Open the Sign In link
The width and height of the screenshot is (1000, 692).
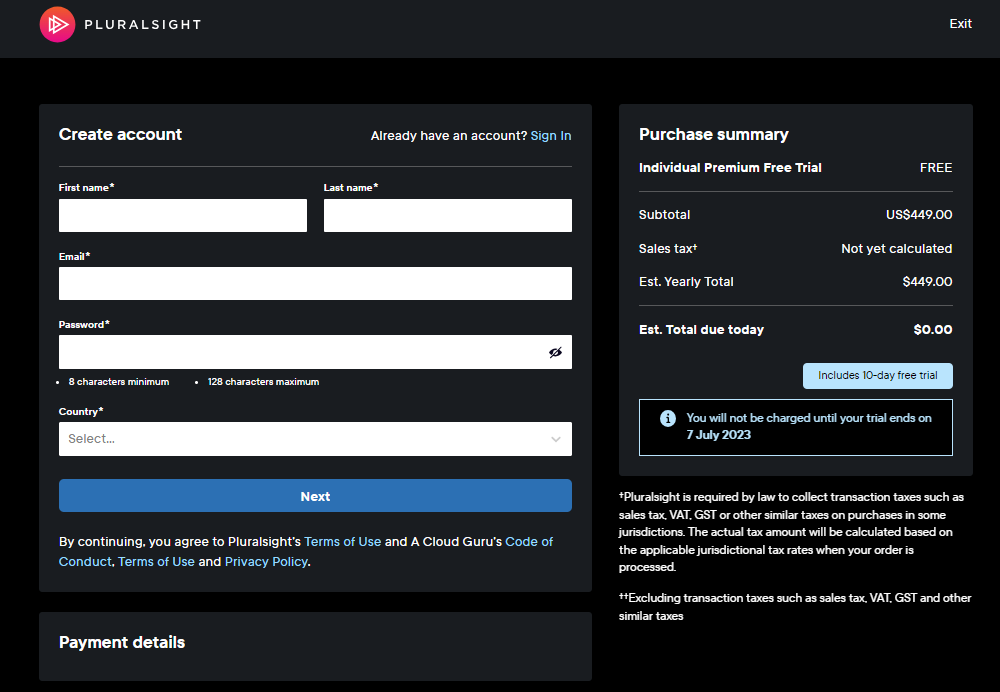tap(550, 136)
